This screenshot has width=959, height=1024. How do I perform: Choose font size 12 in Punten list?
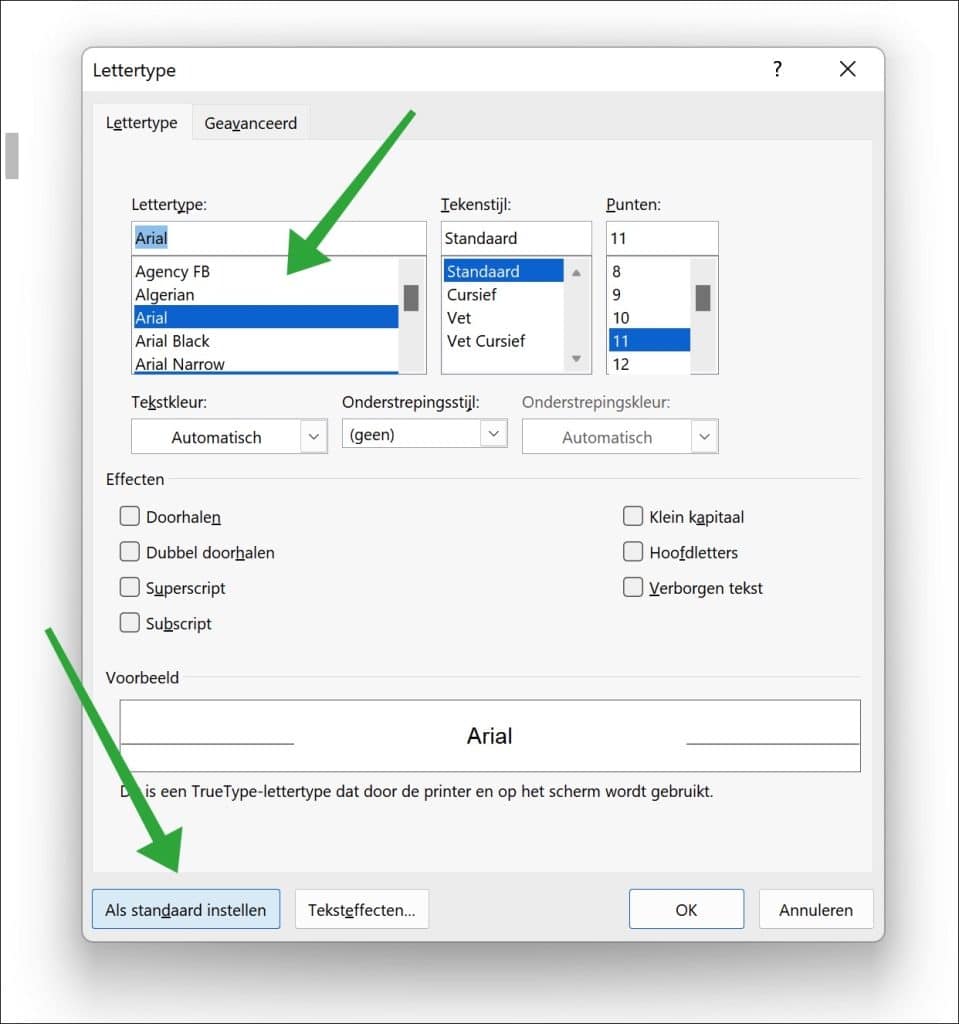623,364
